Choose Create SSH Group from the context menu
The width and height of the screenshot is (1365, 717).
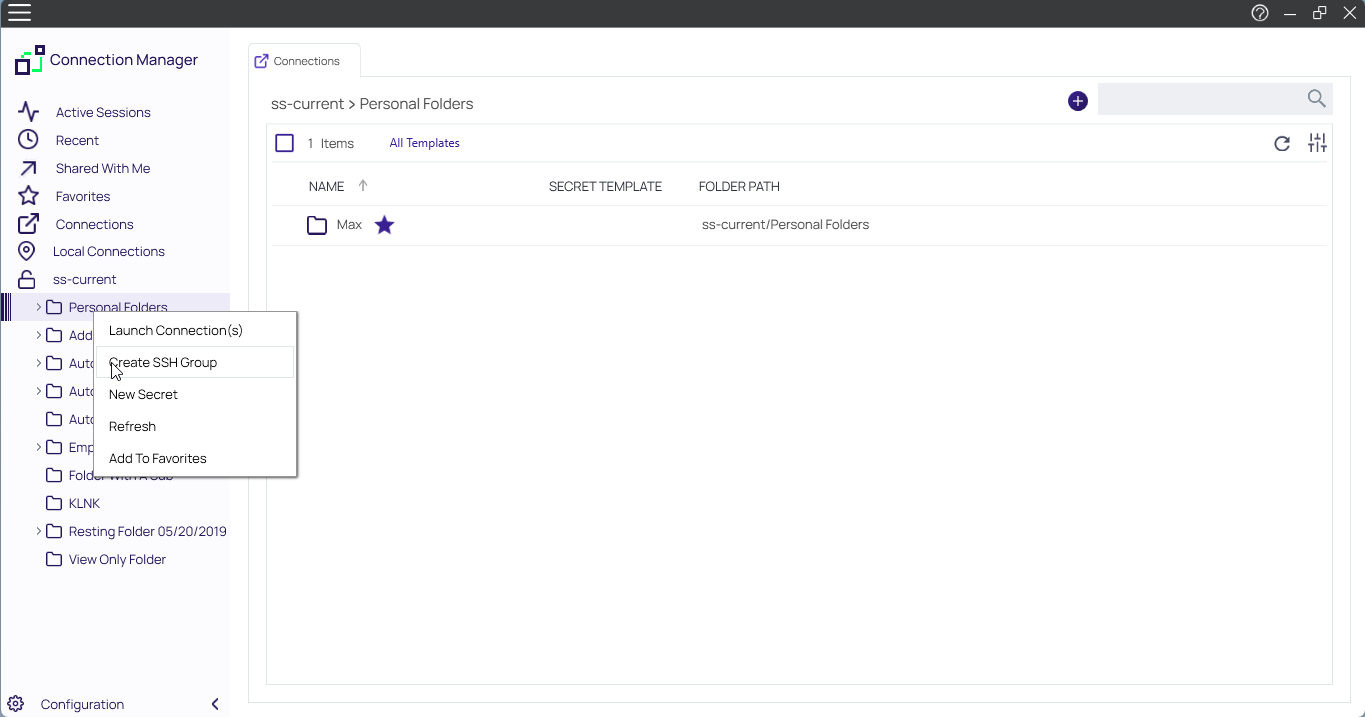[x=162, y=362]
